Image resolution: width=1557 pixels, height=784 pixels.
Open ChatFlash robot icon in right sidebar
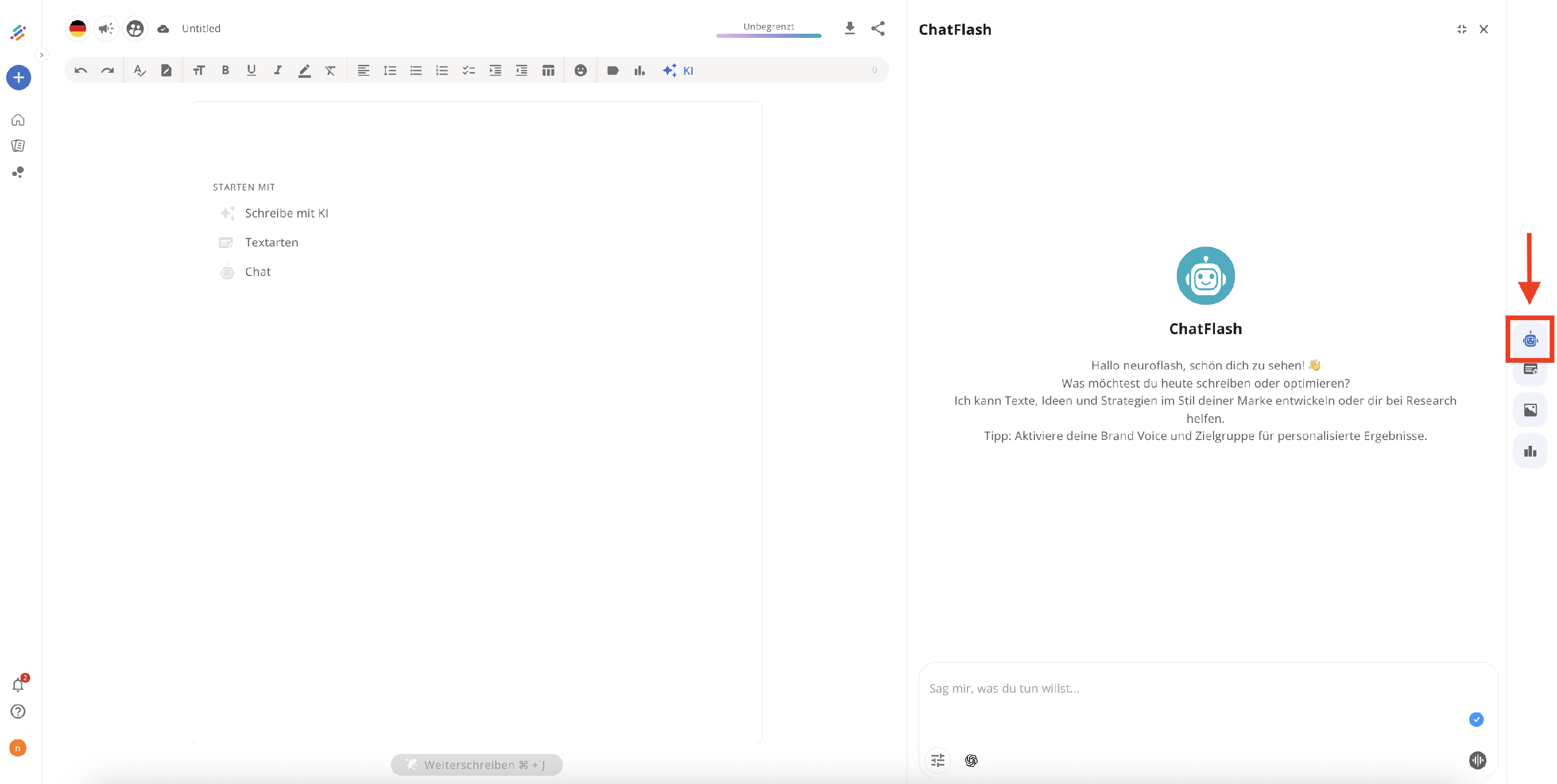tap(1530, 339)
